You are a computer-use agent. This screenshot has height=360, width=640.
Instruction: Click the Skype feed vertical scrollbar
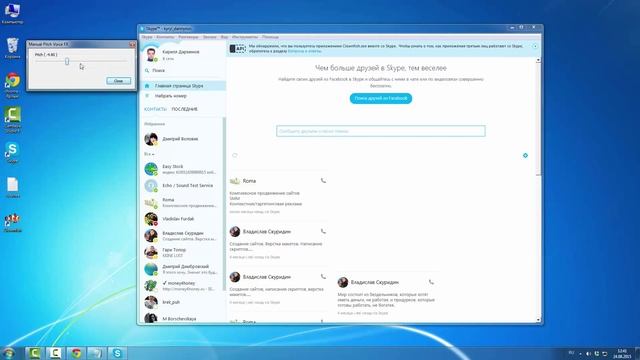[x=538, y=118]
